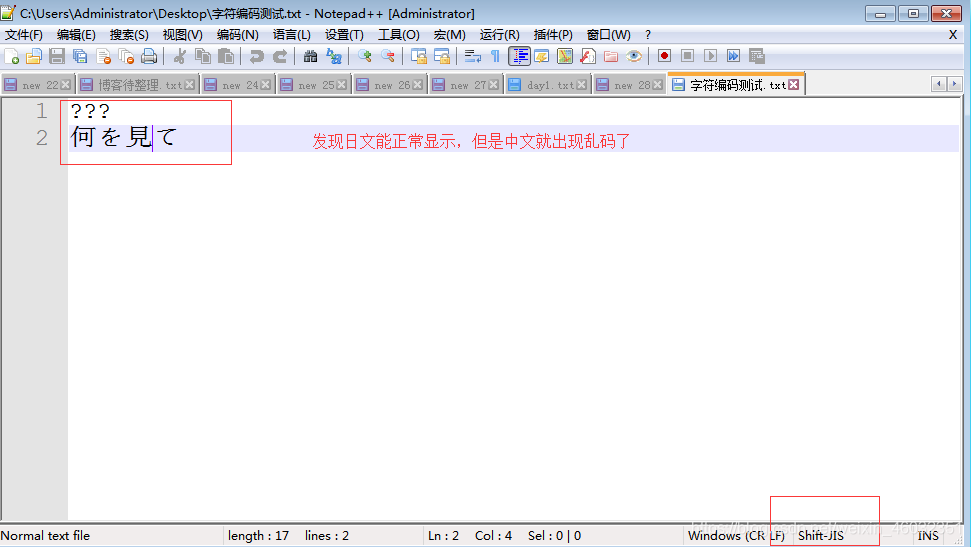
Task: Open the 编码(N) encoding menu
Action: [x=238, y=35]
